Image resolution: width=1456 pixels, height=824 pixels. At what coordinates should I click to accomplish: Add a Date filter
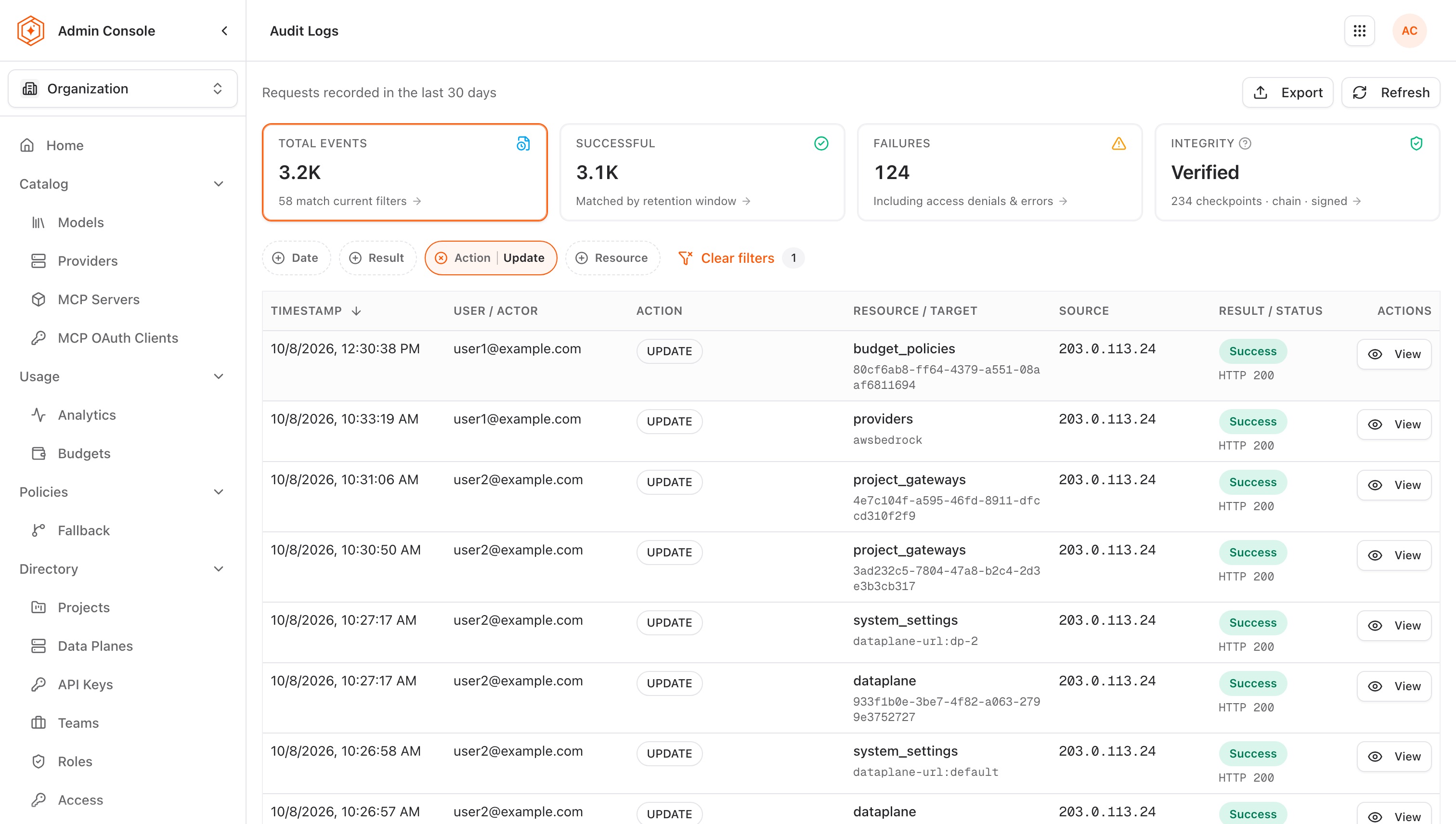296,258
